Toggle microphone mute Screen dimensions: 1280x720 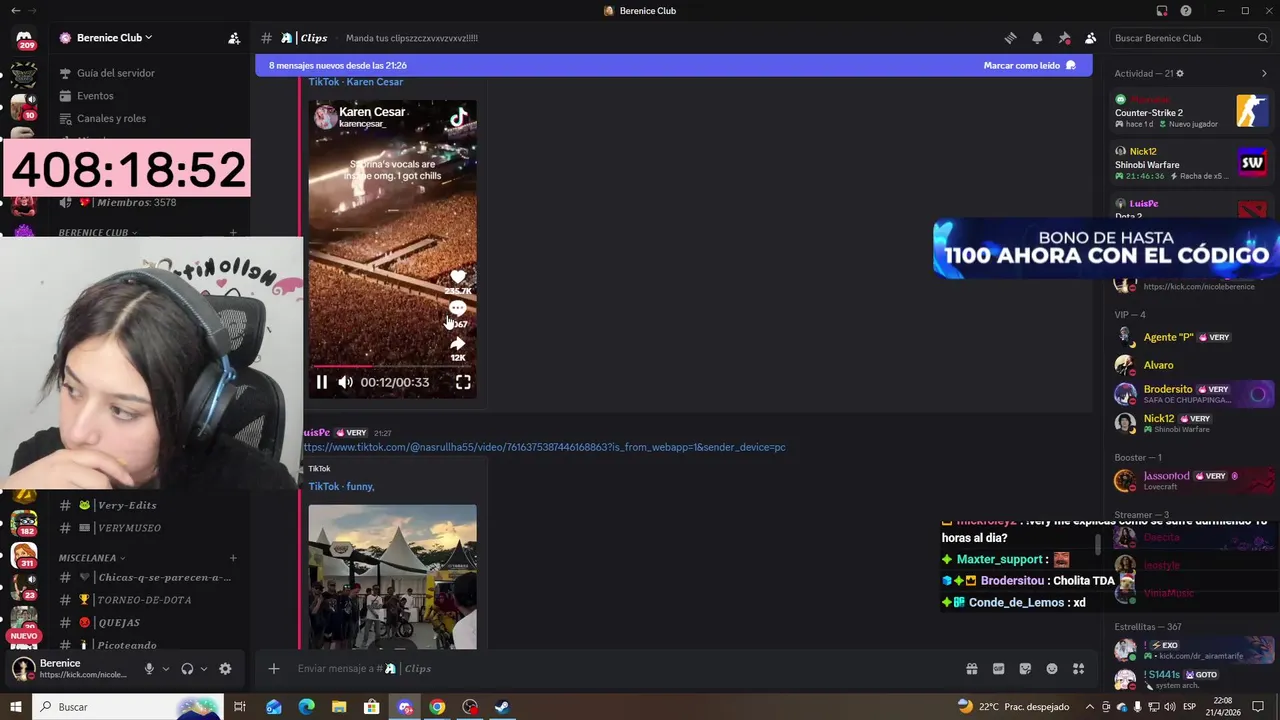pos(149,669)
